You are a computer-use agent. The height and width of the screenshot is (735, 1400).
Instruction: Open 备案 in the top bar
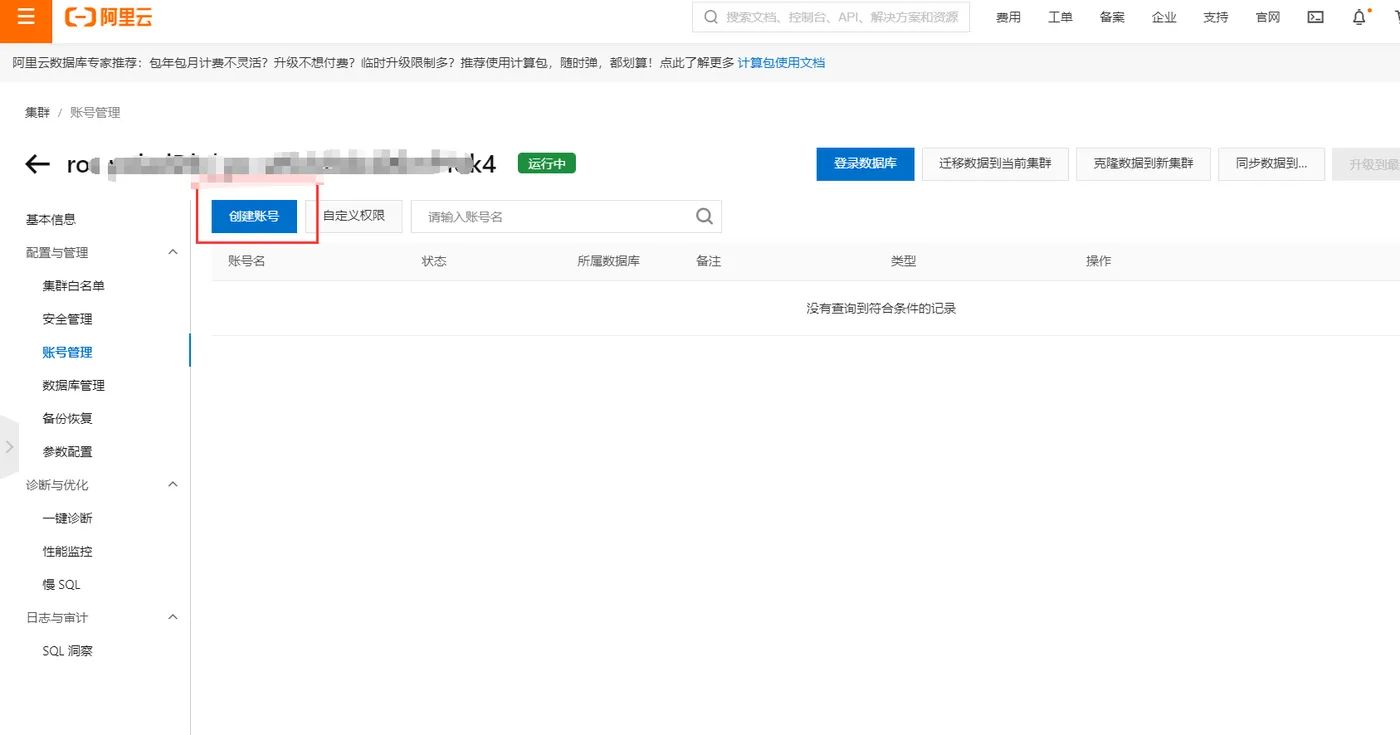pyautogui.click(x=1112, y=17)
